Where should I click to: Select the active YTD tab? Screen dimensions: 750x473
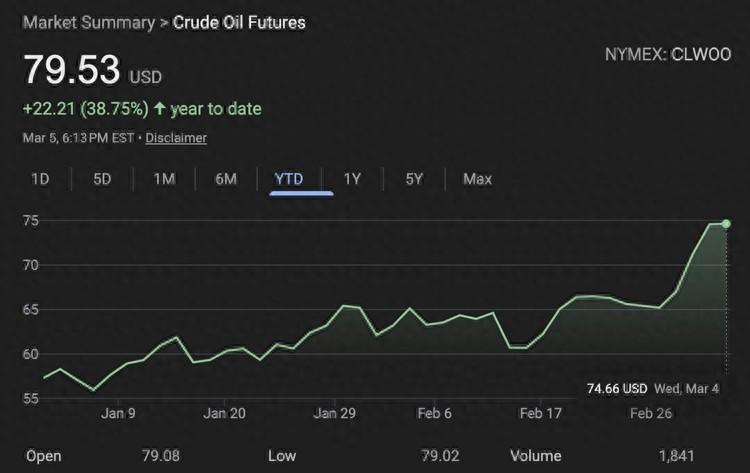point(288,179)
